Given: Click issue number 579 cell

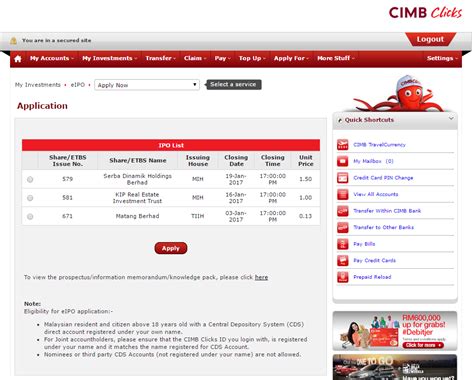Looking at the screenshot, I should tap(67, 179).
